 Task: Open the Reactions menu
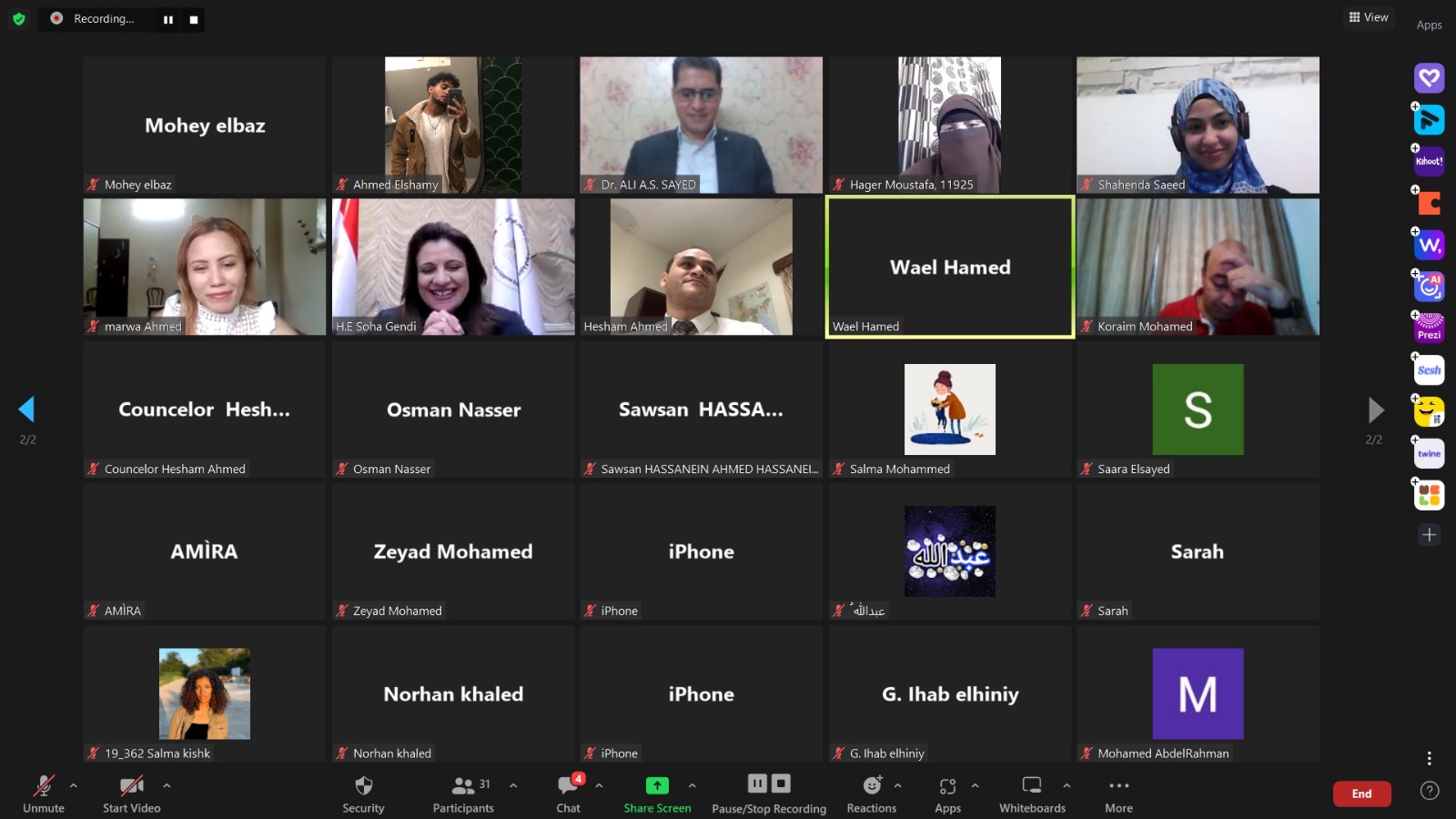pos(872,786)
